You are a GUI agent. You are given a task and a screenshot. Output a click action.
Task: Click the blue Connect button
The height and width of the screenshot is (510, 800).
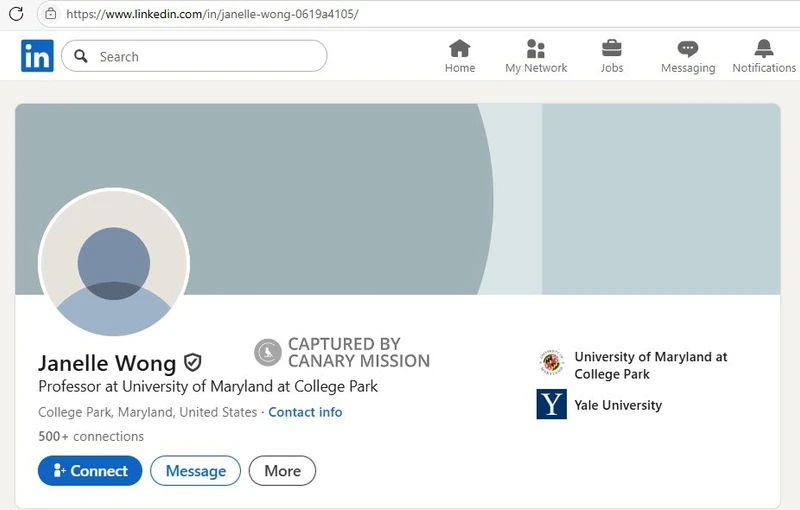tap(90, 471)
